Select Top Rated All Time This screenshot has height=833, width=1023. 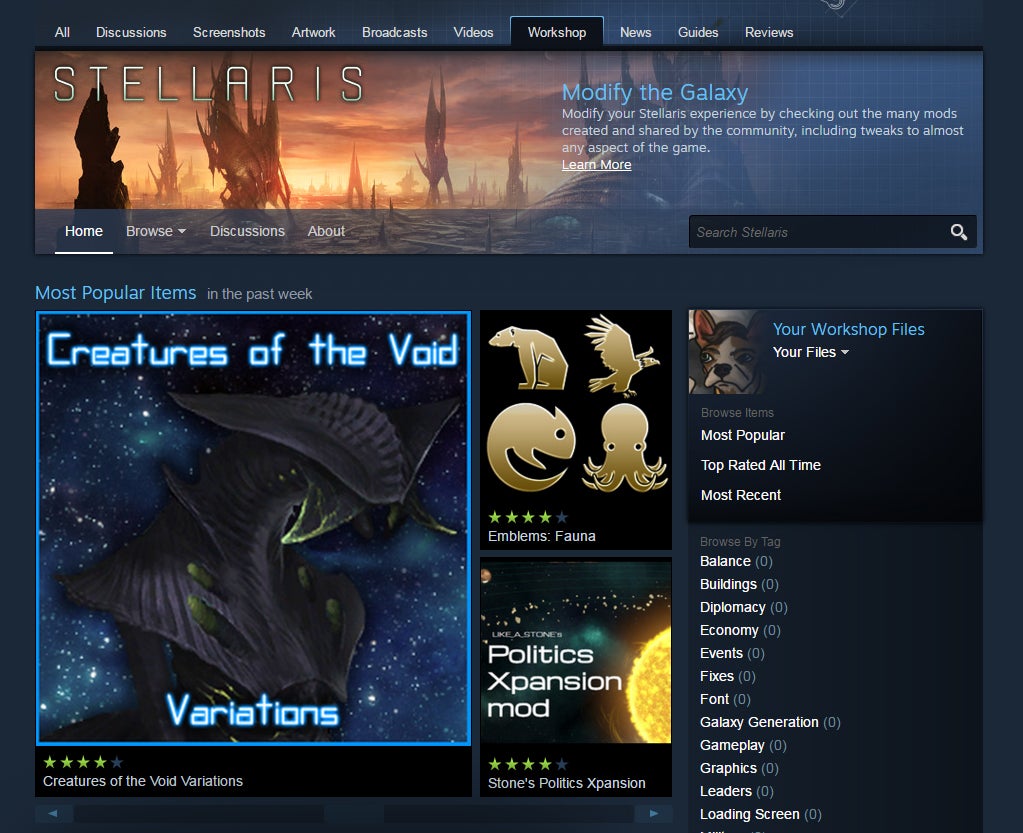[761, 465]
